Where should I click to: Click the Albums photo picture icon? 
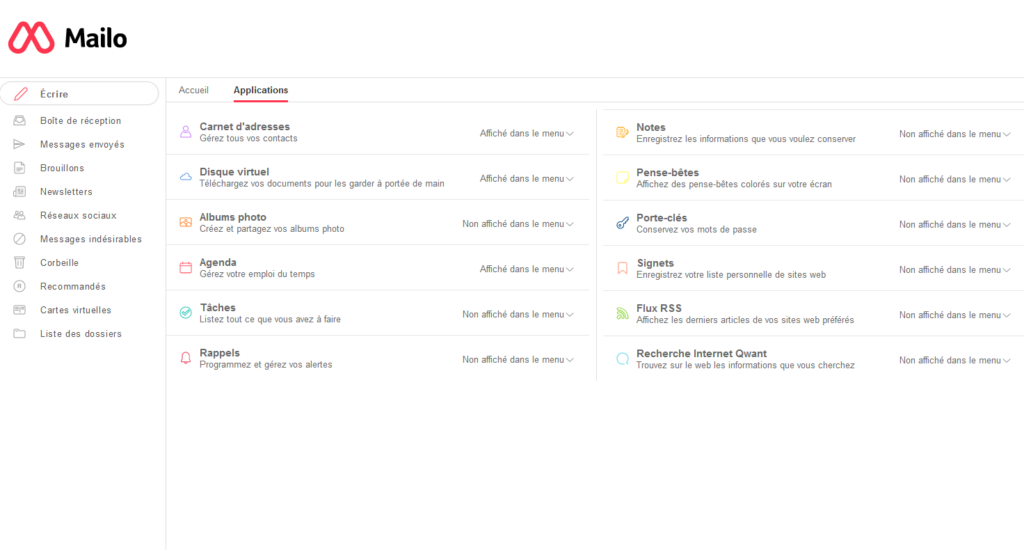pyautogui.click(x=185, y=222)
